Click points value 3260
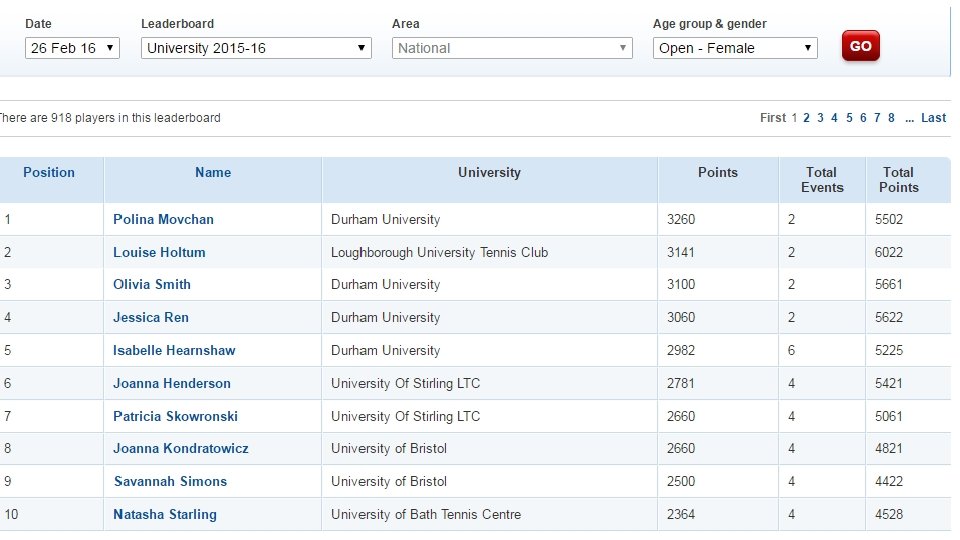This screenshot has height=540, width=960. pos(681,219)
